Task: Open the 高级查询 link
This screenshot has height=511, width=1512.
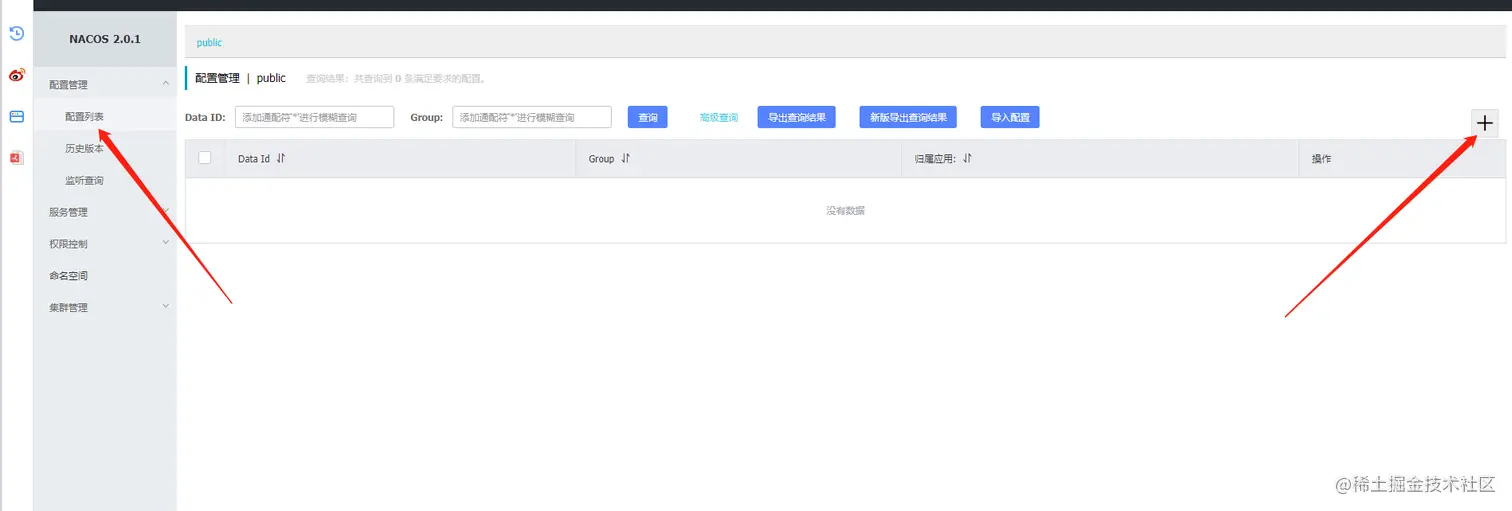Action: click(x=718, y=117)
